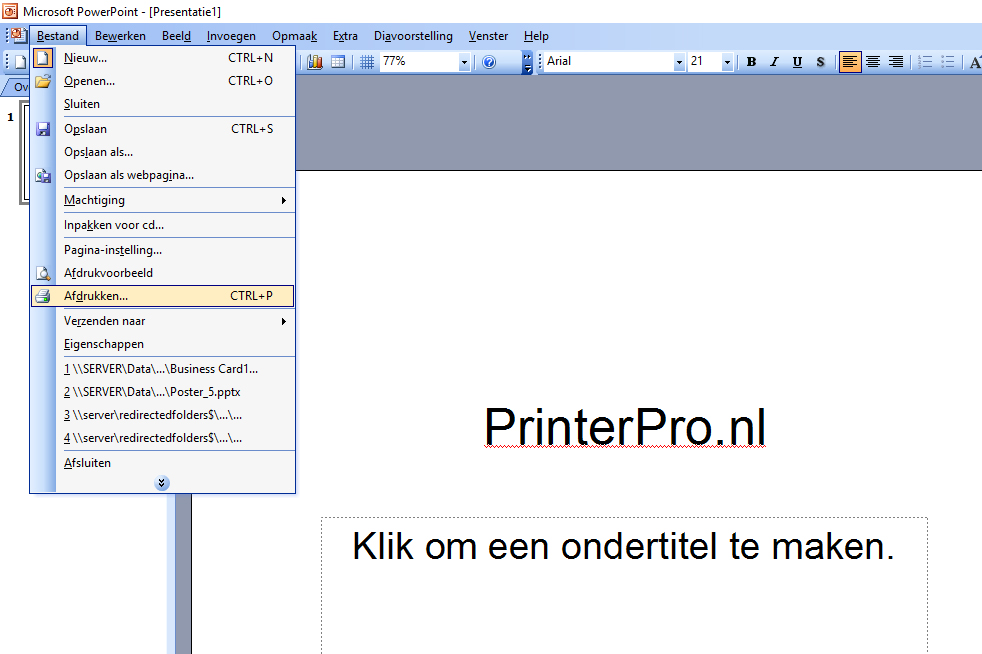Toggle Underline formatting
This screenshot has width=982, height=654.
click(797, 61)
